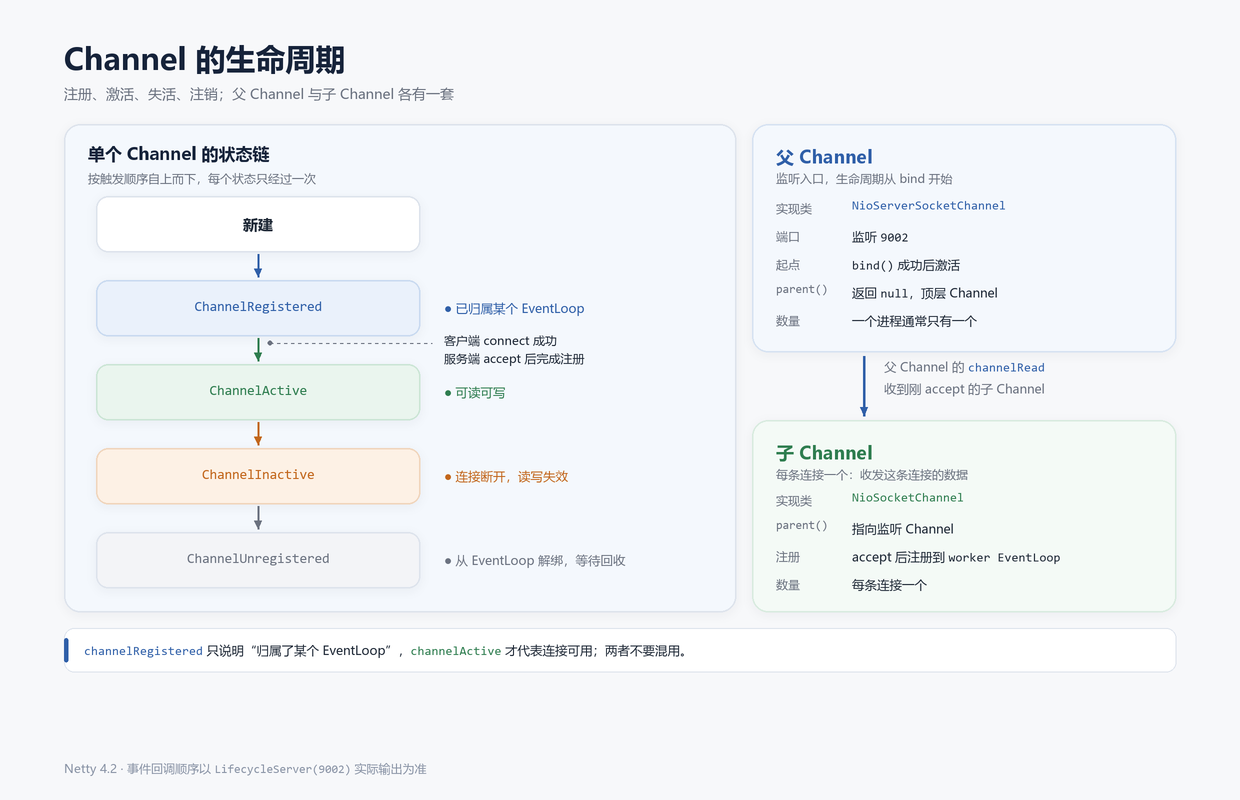Select the ChannelRegistered state box

[x=258, y=308]
